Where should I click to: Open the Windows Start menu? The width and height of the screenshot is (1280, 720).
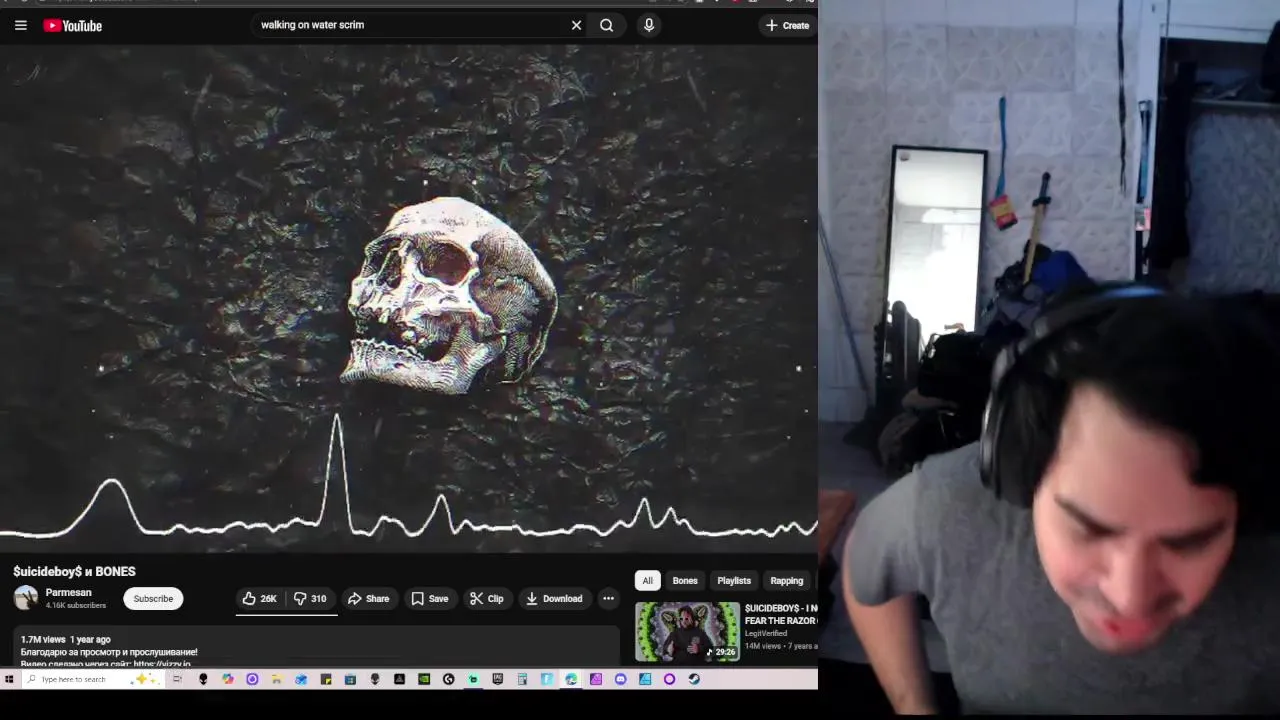coord(9,679)
